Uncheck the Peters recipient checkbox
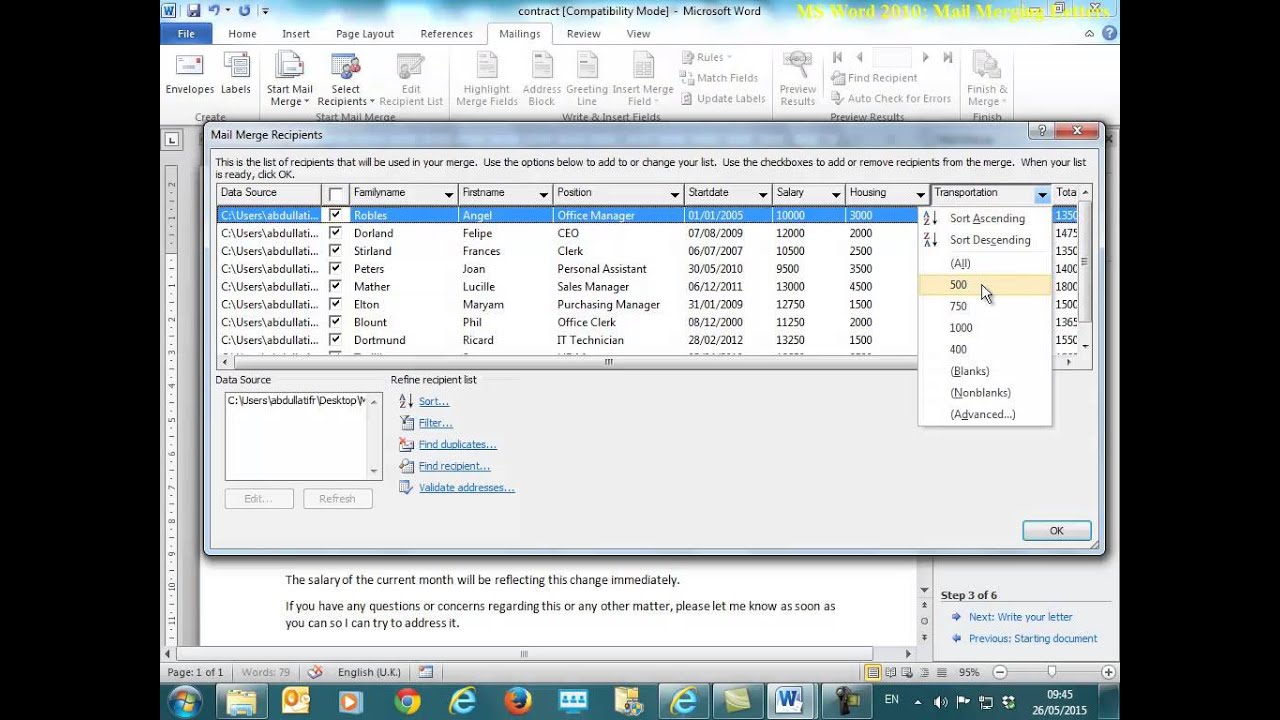Image resolution: width=1280 pixels, height=720 pixels. coord(336,269)
